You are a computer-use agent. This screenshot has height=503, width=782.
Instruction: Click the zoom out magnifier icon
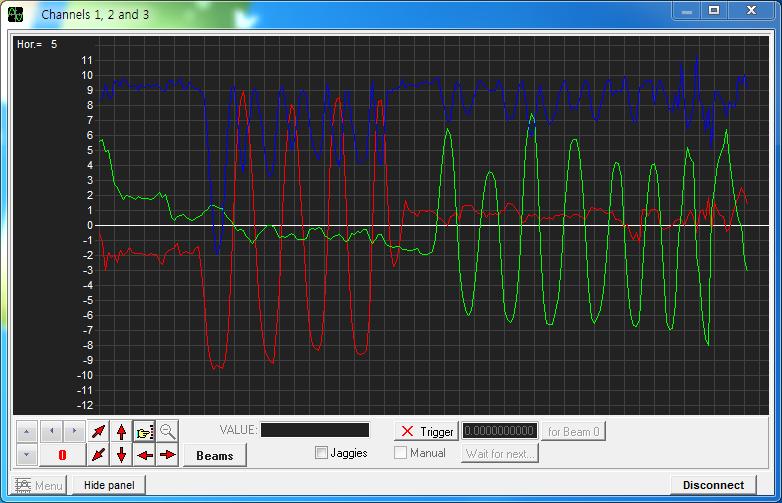coord(168,432)
